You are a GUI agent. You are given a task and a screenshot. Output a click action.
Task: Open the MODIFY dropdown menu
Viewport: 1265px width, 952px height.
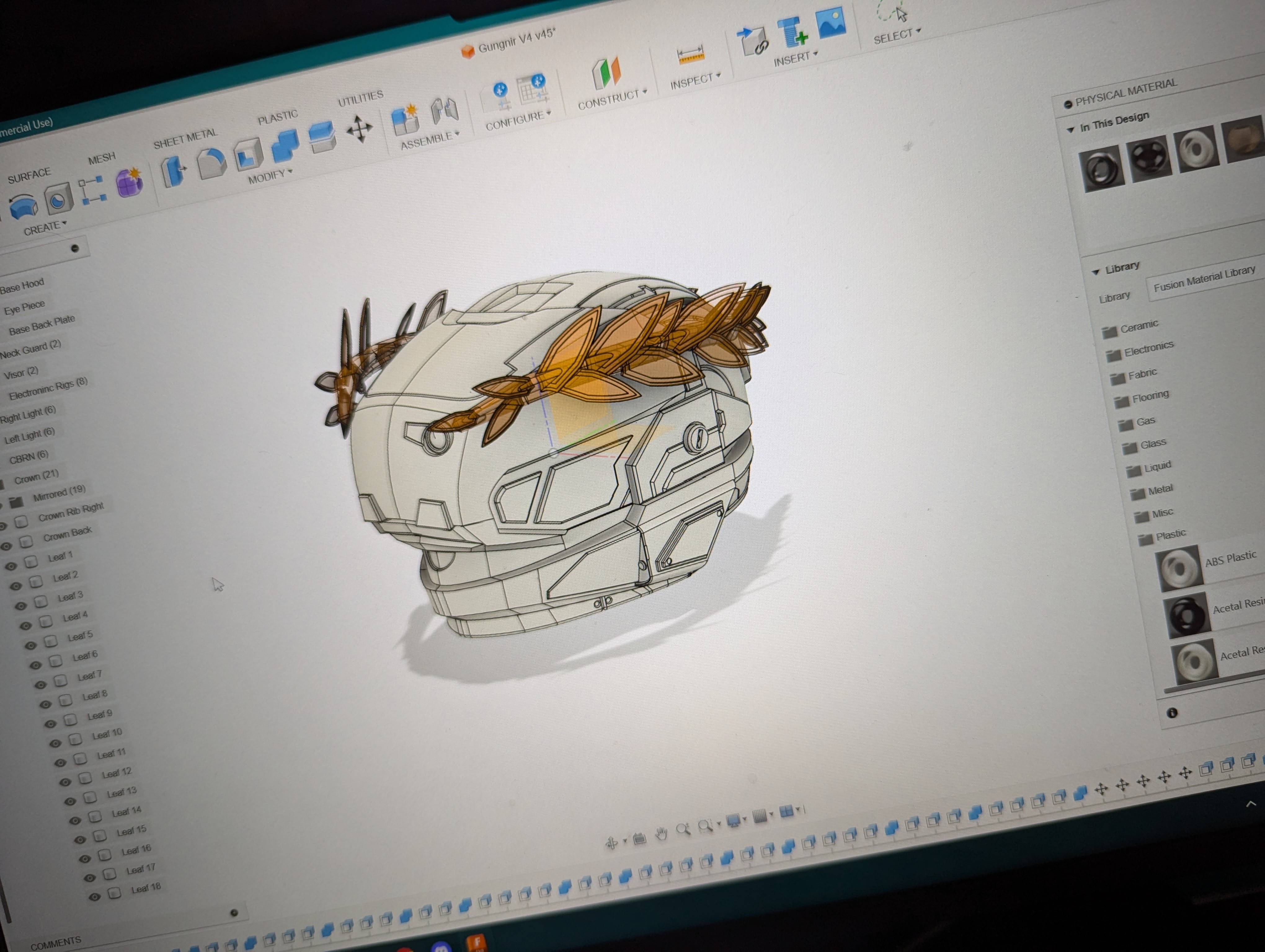tap(269, 177)
